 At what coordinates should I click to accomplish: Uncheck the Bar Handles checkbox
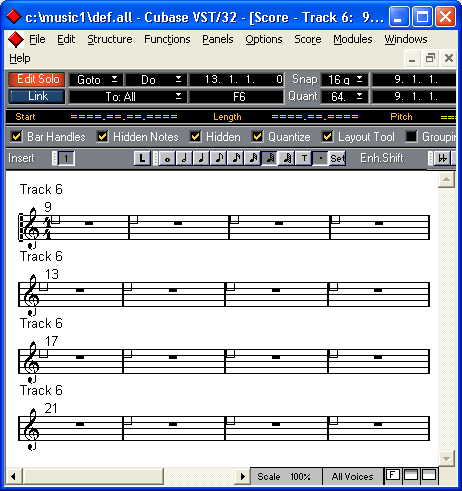(x=16, y=137)
